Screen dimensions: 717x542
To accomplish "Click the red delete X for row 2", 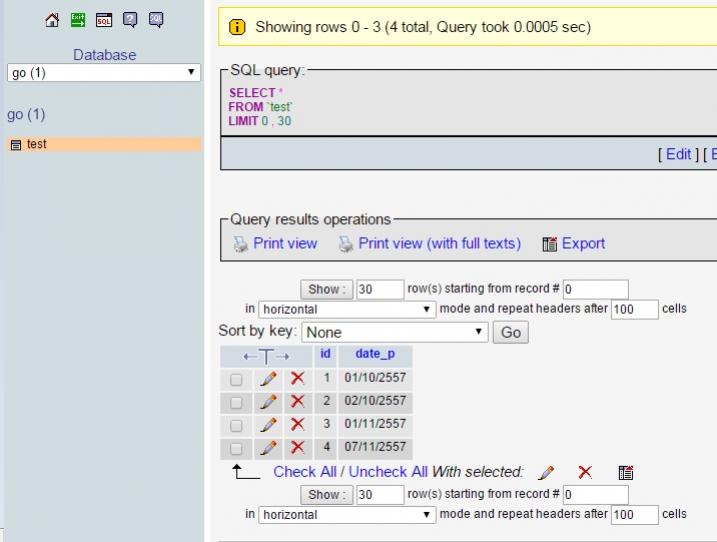I will (x=297, y=402).
